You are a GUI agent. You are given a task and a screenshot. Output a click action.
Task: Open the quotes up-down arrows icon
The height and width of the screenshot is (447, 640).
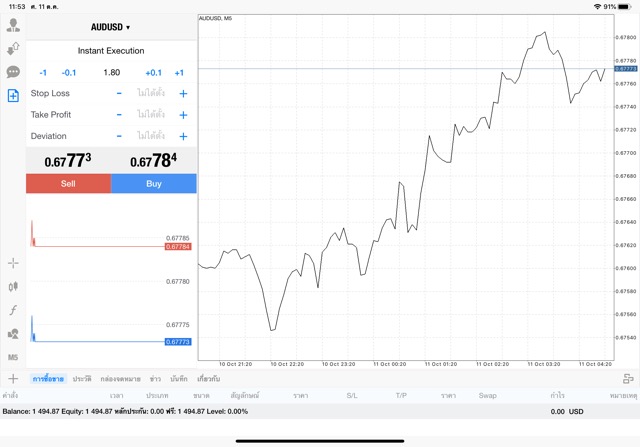pyautogui.click(x=13, y=49)
